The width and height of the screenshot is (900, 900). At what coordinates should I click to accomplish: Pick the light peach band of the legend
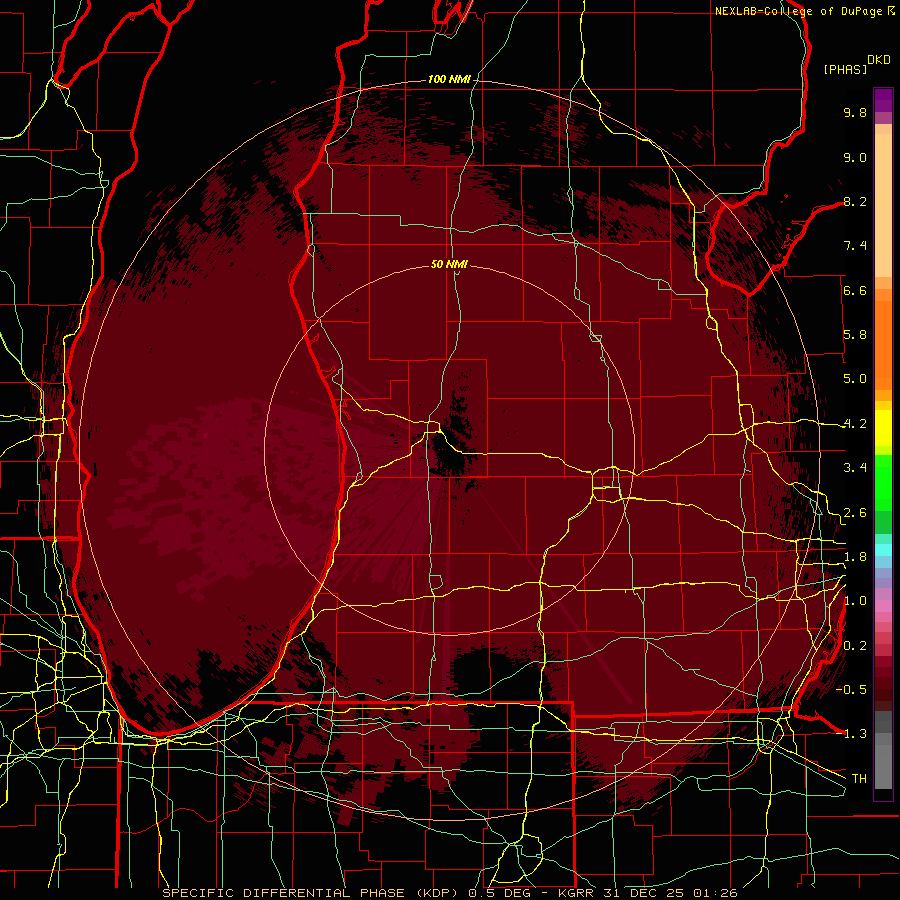coord(883,205)
